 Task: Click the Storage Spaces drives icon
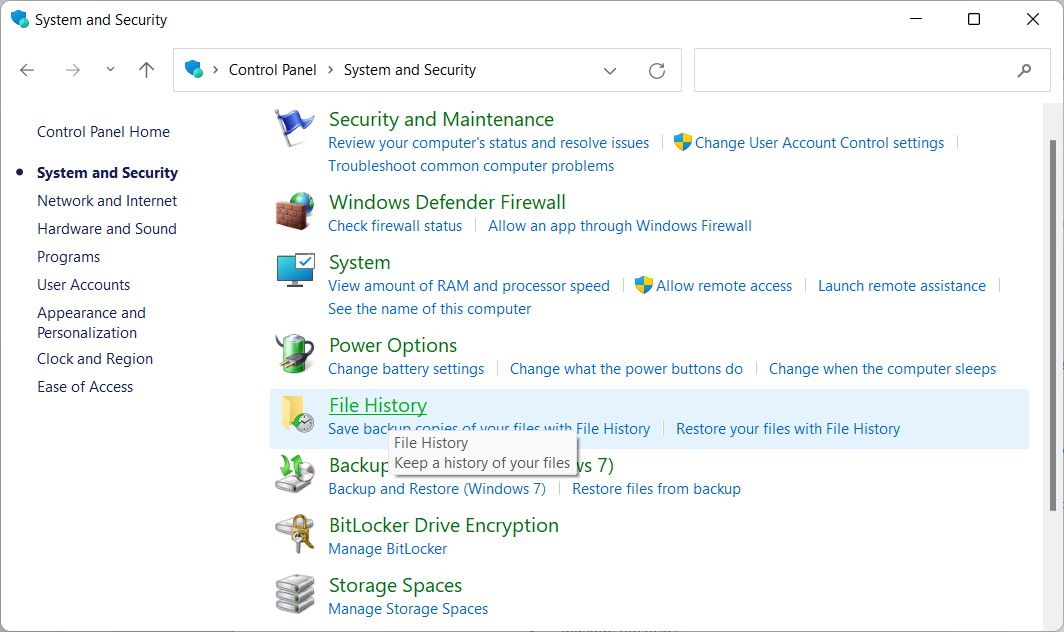click(x=294, y=594)
